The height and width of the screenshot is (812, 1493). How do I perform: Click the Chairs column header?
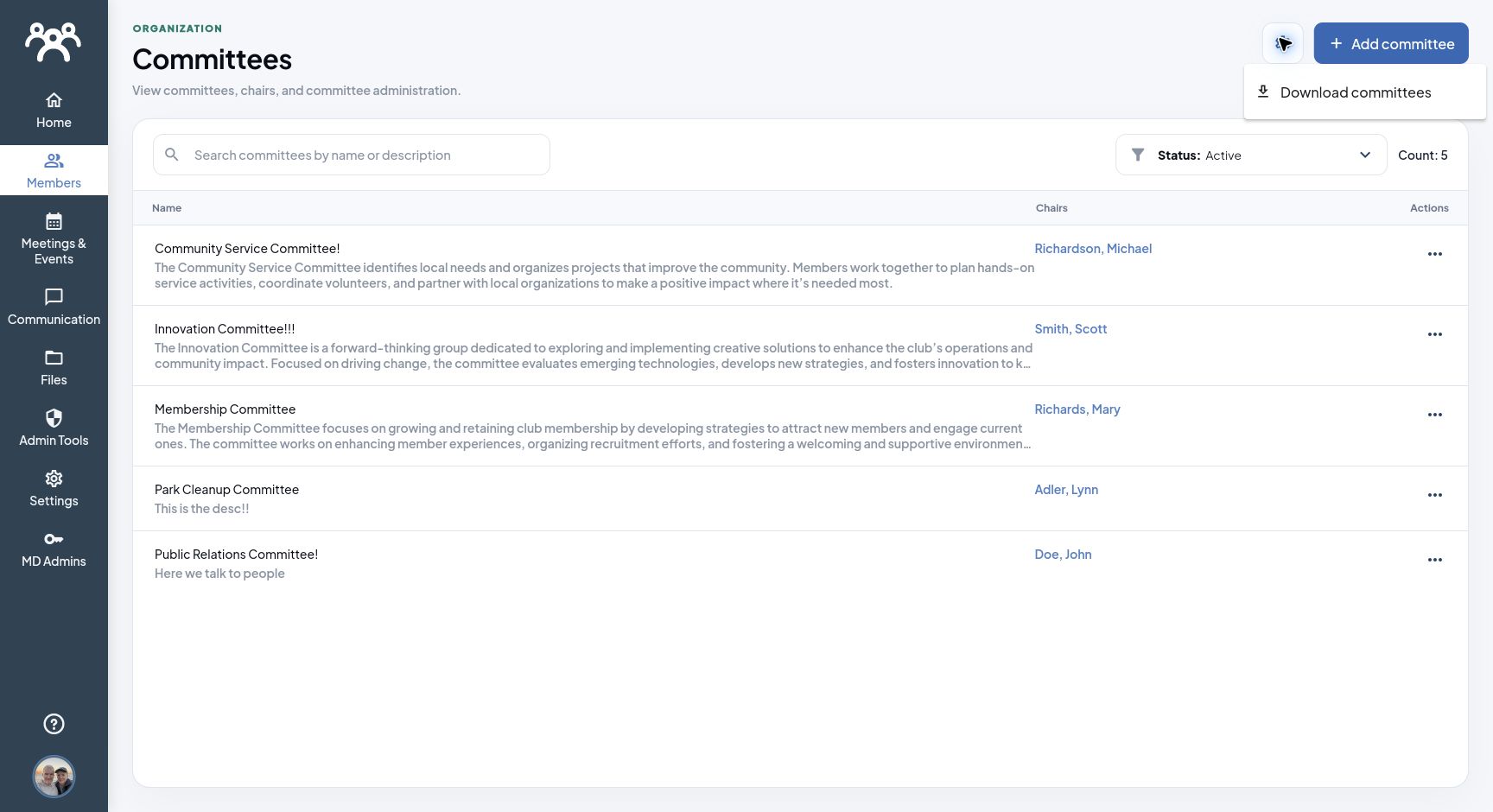(x=1051, y=208)
